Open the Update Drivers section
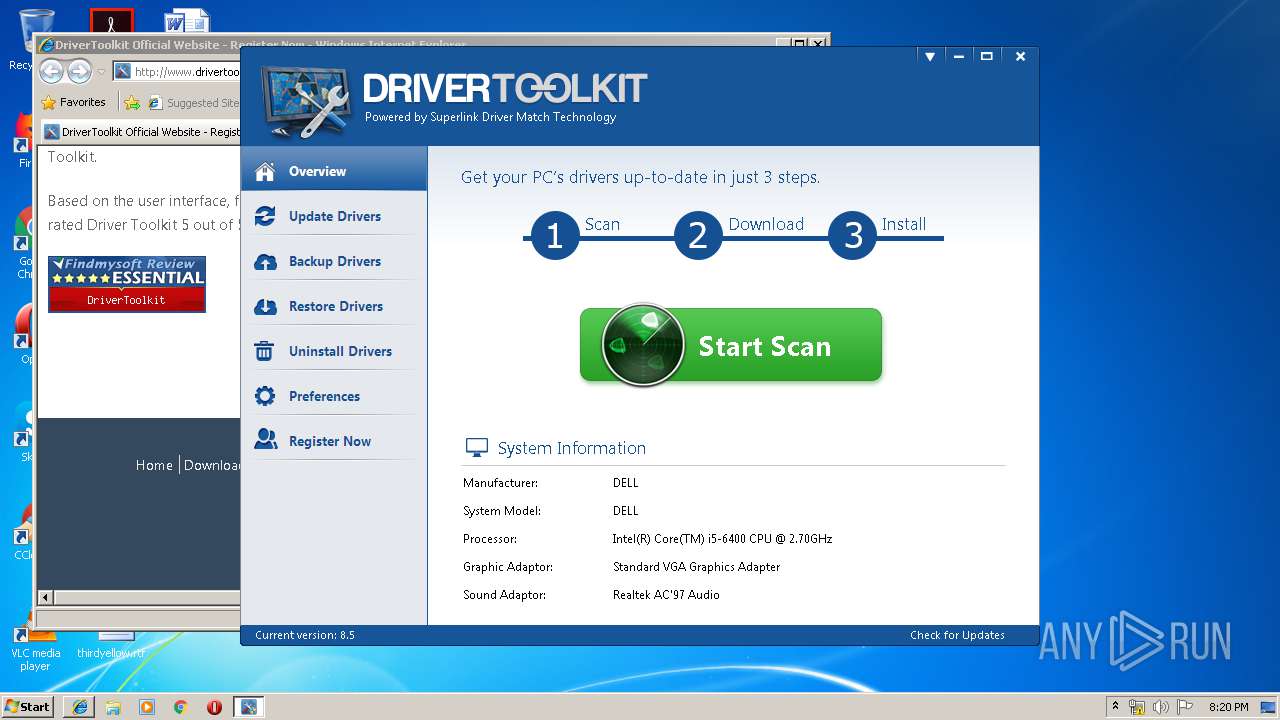1280x720 pixels. (x=334, y=216)
